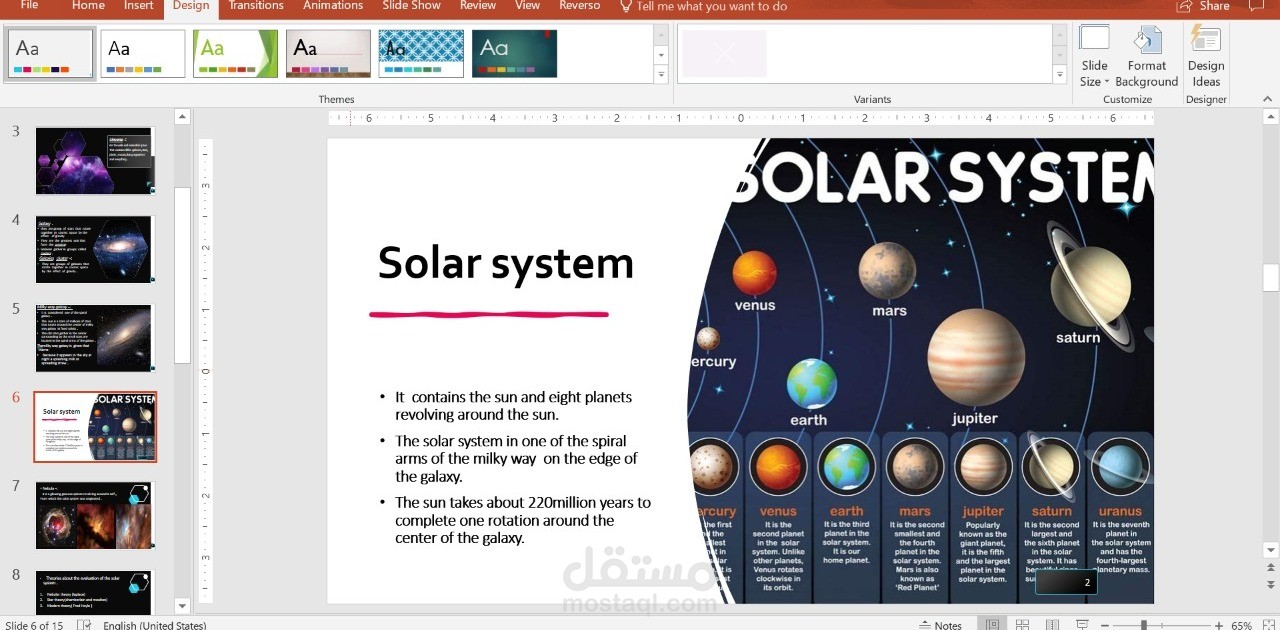Click slide panel scrollbar up arrow
The width and height of the screenshot is (1280, 630).
(182, 117)
